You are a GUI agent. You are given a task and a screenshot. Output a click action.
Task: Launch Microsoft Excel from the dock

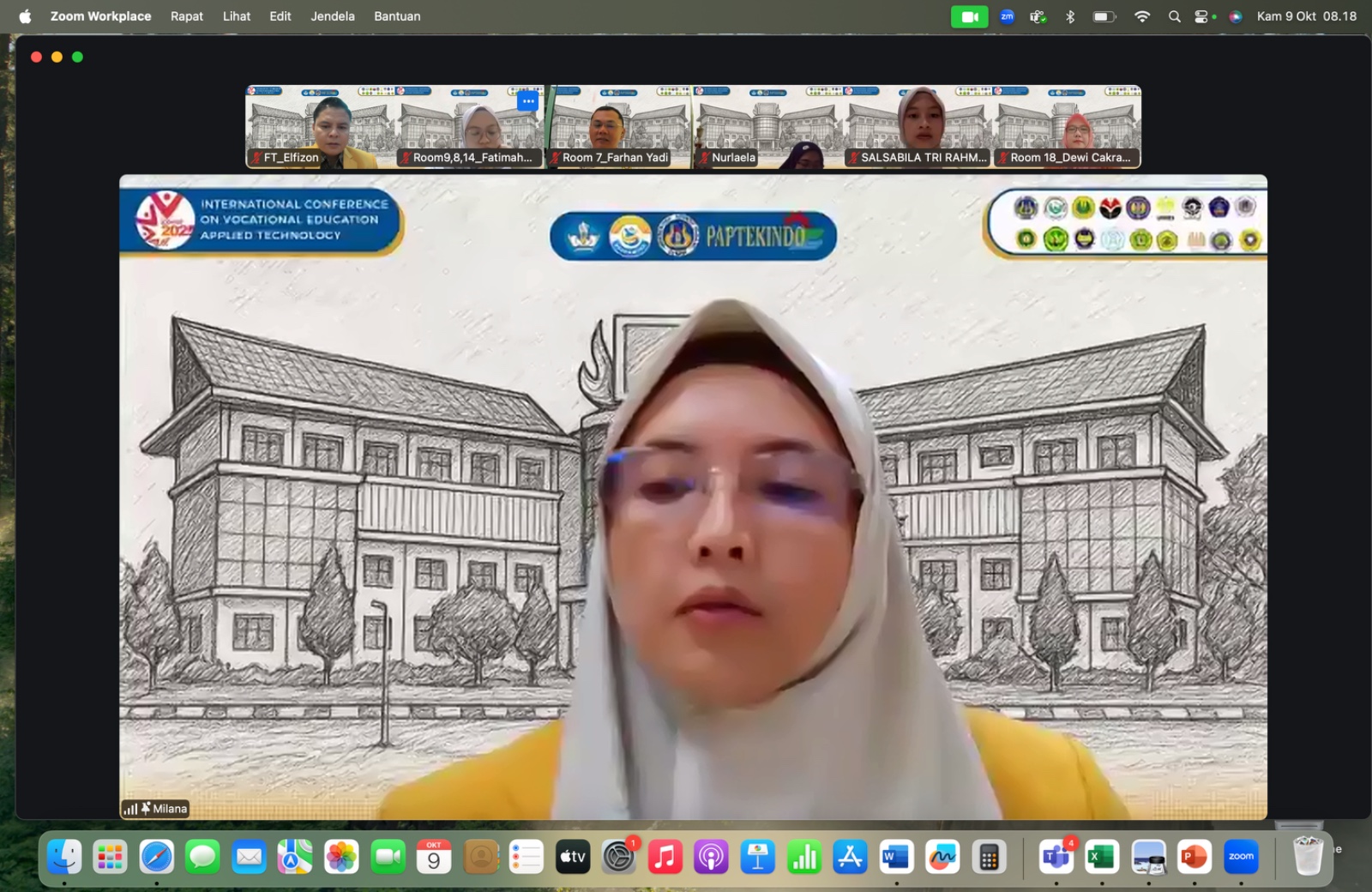pyautogui.click(x=1102, y=857)
